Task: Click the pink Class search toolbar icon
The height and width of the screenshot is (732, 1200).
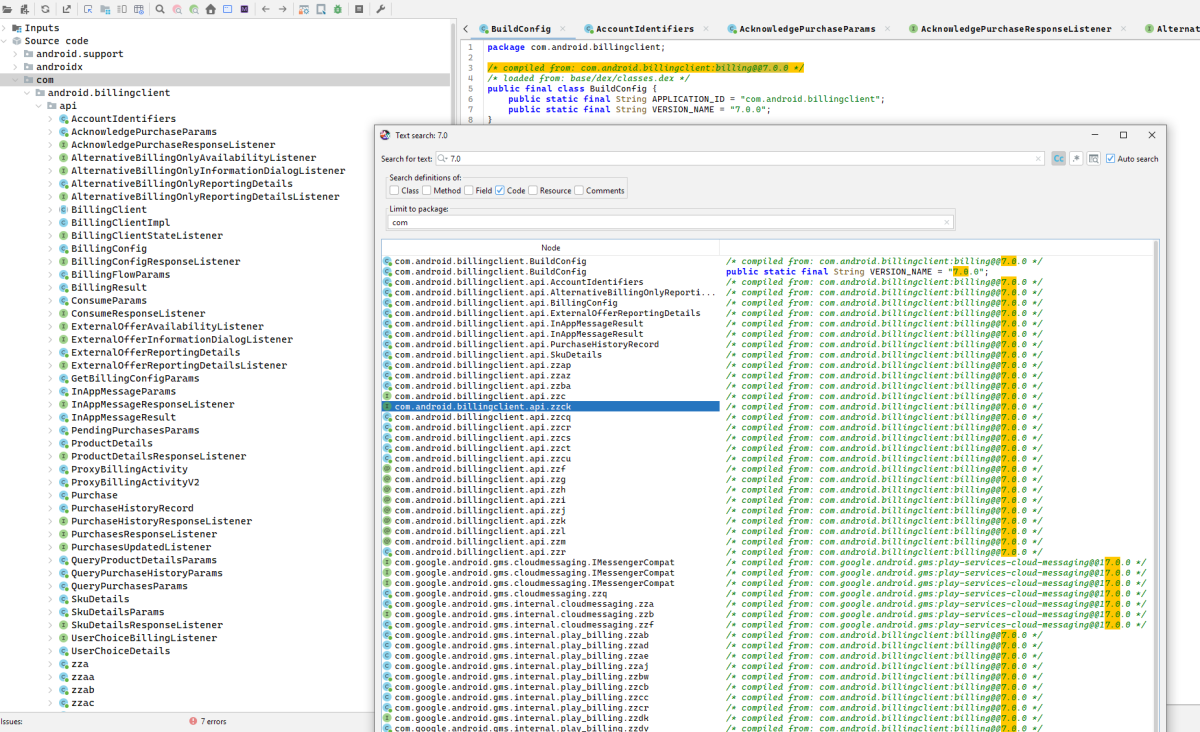Action: pos(177,9)
